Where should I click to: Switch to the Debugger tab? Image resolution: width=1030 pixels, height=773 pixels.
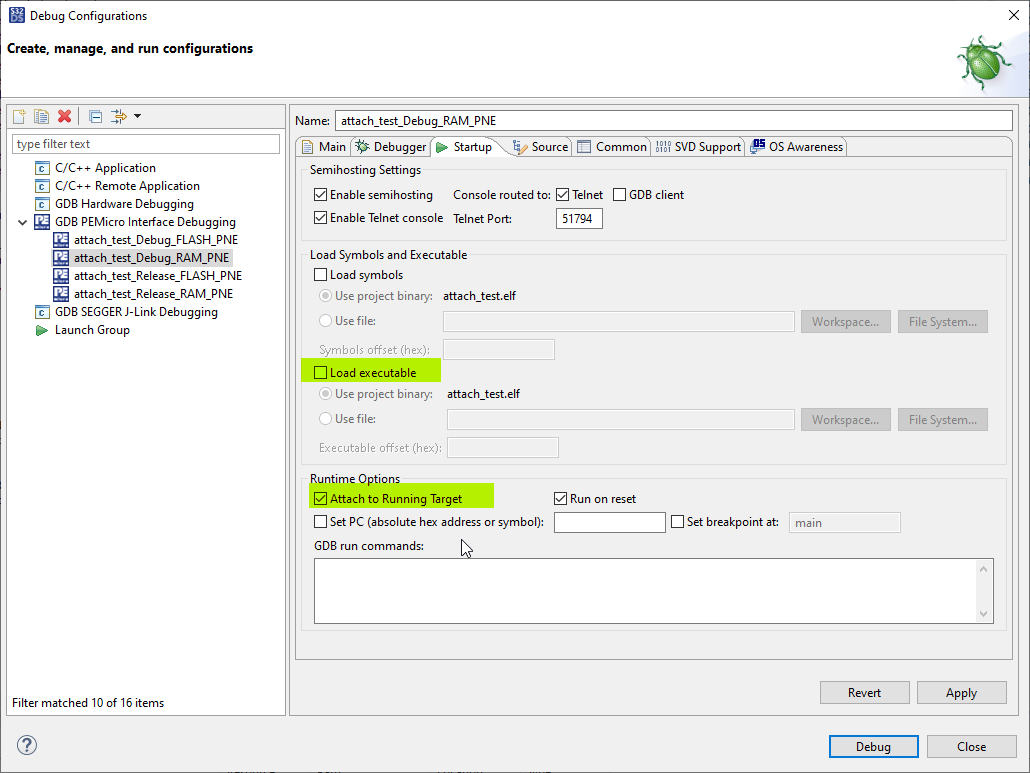pos(391,147)
